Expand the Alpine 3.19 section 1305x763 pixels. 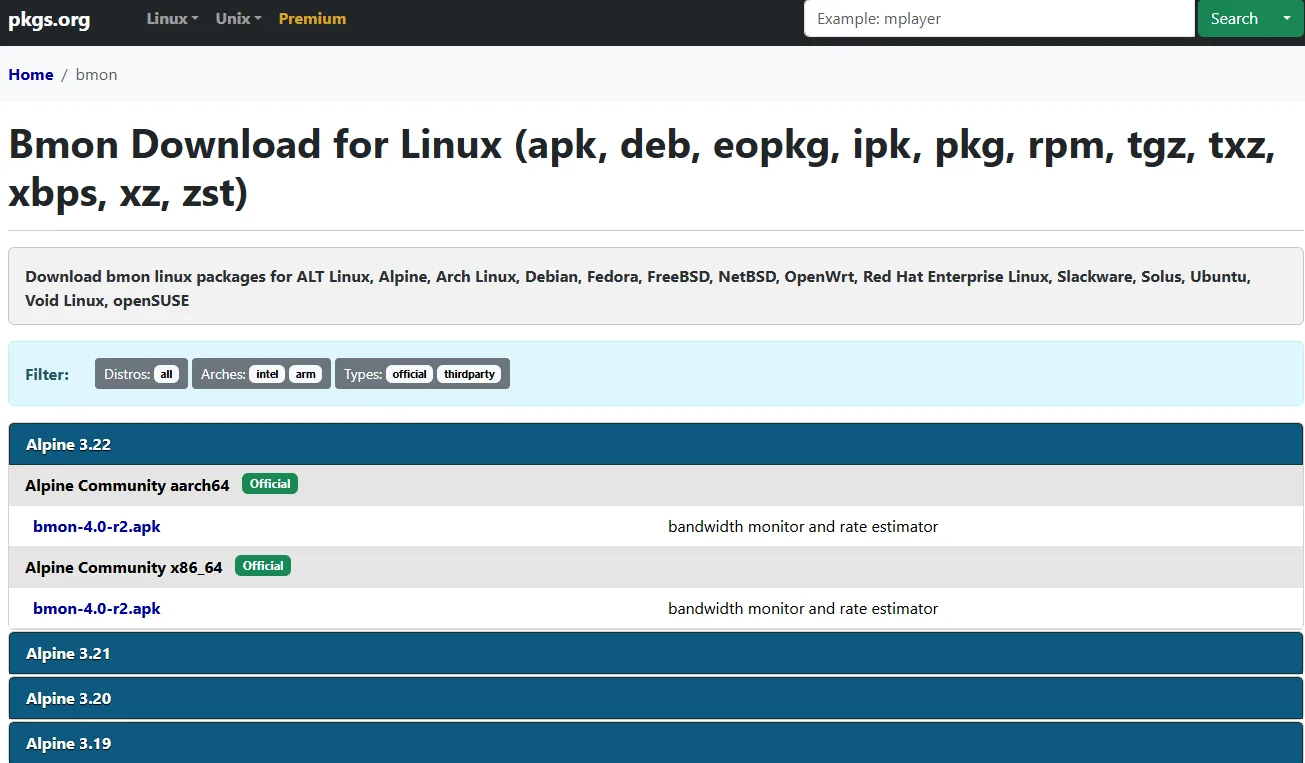tap(656, 743)
